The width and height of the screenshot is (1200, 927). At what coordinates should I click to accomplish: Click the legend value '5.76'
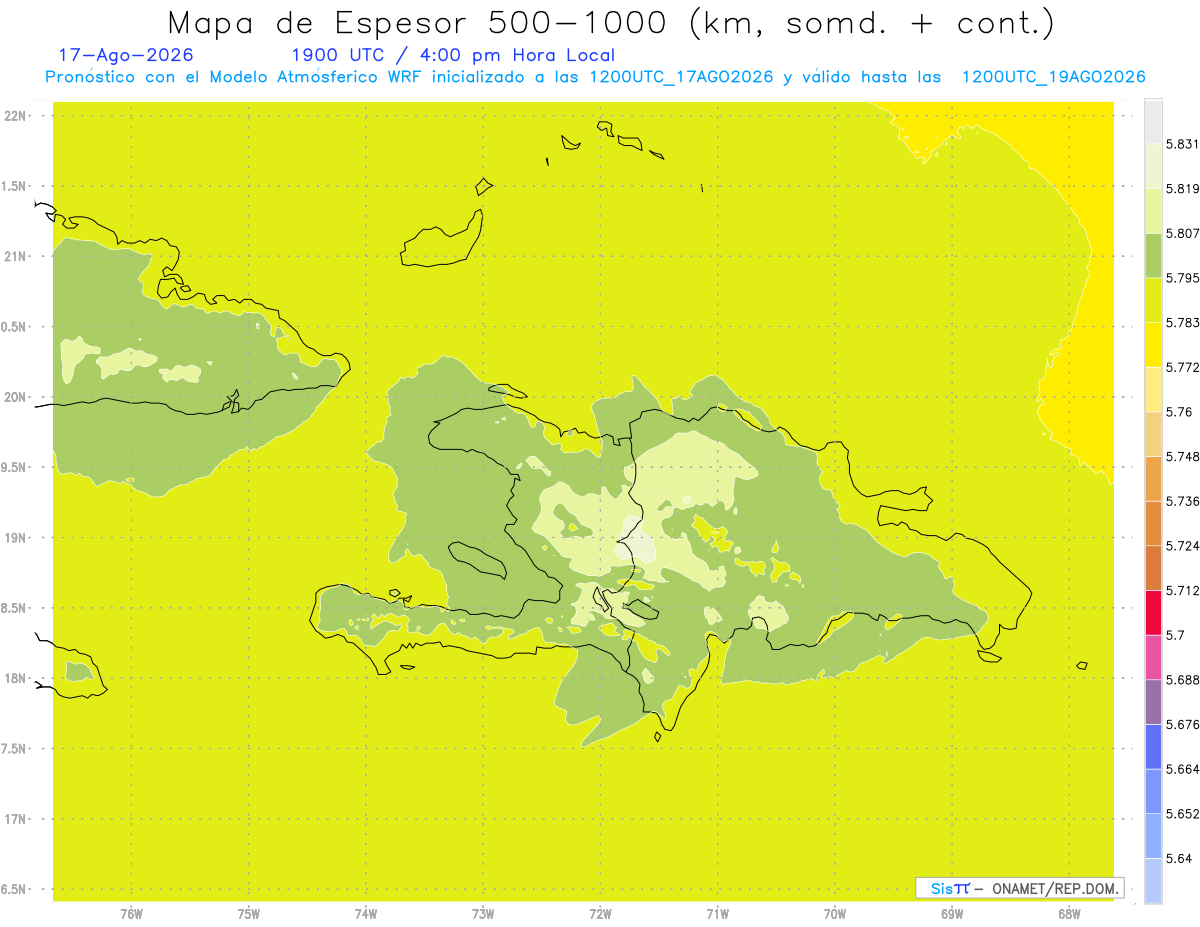[x=1179, y=412]
